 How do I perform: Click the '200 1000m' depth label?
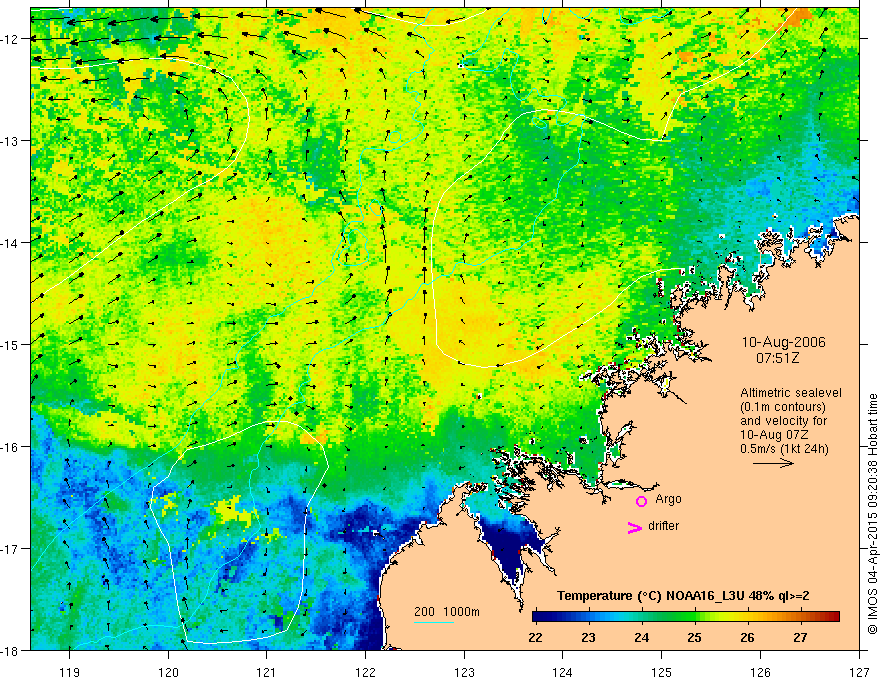447,612
